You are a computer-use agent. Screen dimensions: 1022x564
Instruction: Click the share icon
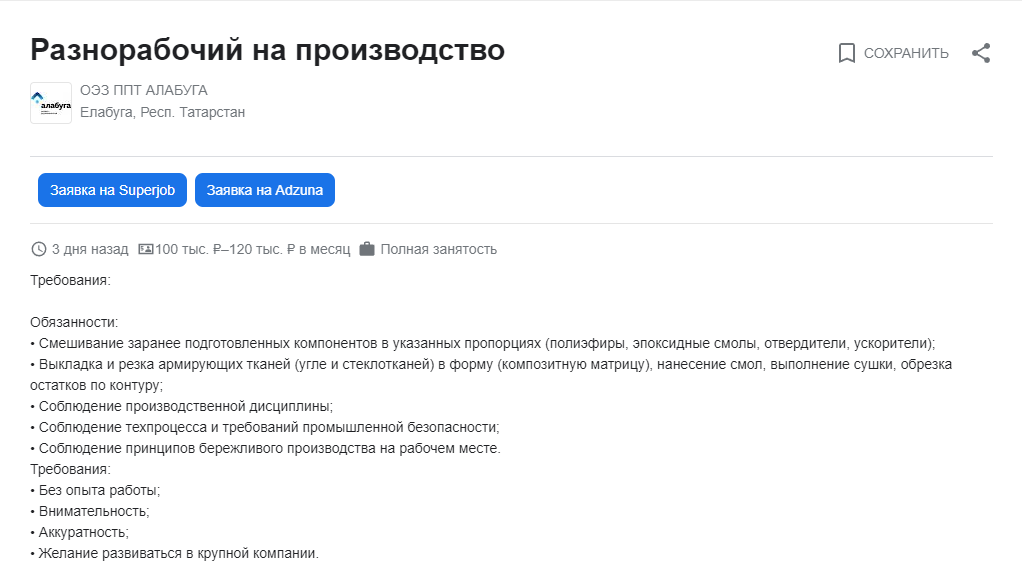pos(981,53)
